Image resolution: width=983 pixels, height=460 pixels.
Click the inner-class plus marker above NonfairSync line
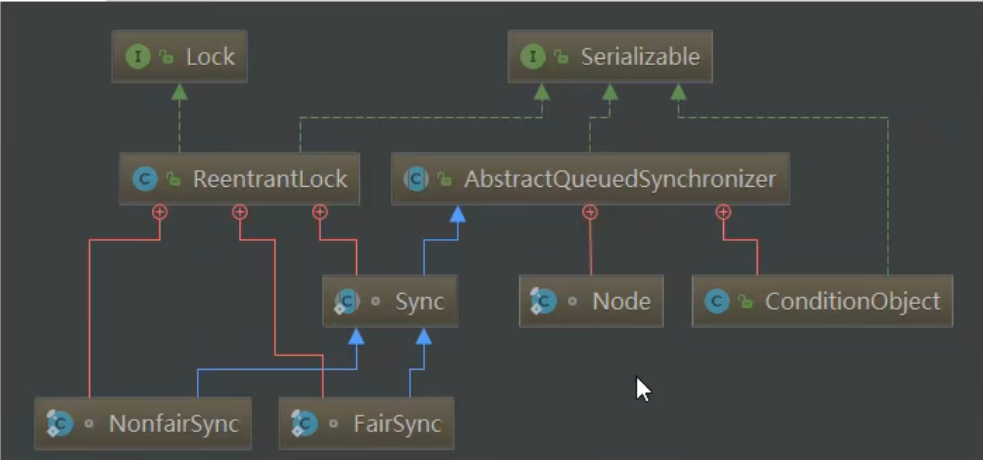pos(160,212)
